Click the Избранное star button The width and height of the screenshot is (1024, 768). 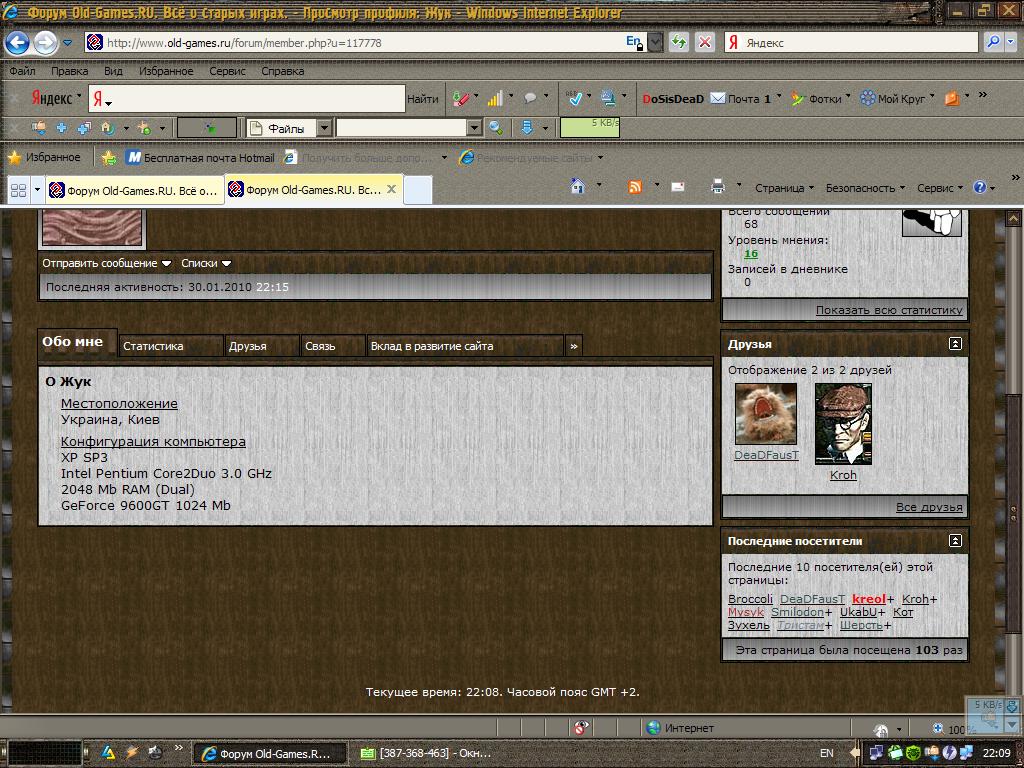click(x=44, y=157)
